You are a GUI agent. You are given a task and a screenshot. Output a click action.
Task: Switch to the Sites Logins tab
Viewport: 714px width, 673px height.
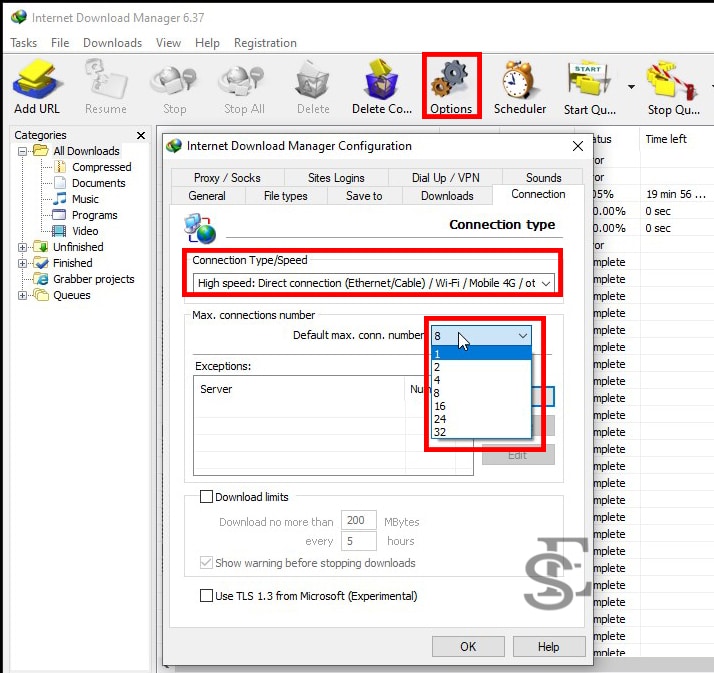pyautogui.click(x=336, y=178)
